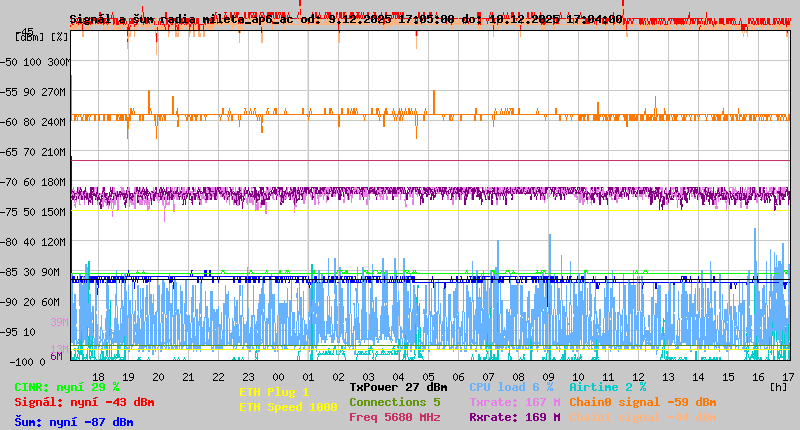The height and width of the screenshot is (430, 800).
Task: Click y-axis label '-95 10'
Action: 18,332
